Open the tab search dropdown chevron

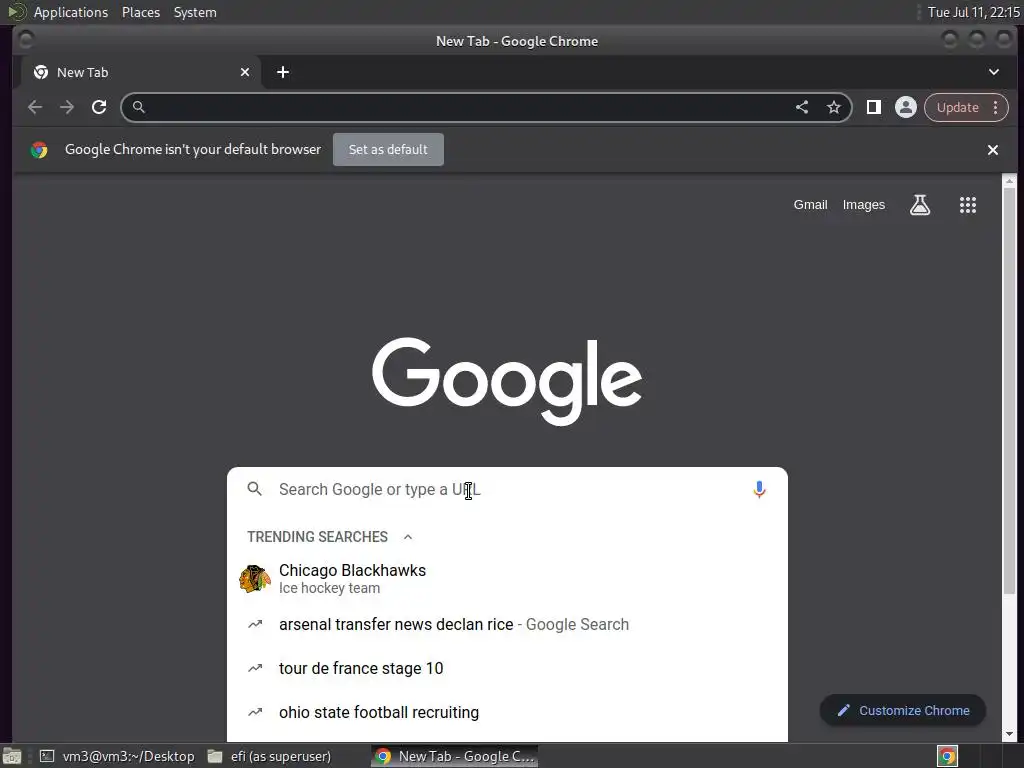[993, 72]
